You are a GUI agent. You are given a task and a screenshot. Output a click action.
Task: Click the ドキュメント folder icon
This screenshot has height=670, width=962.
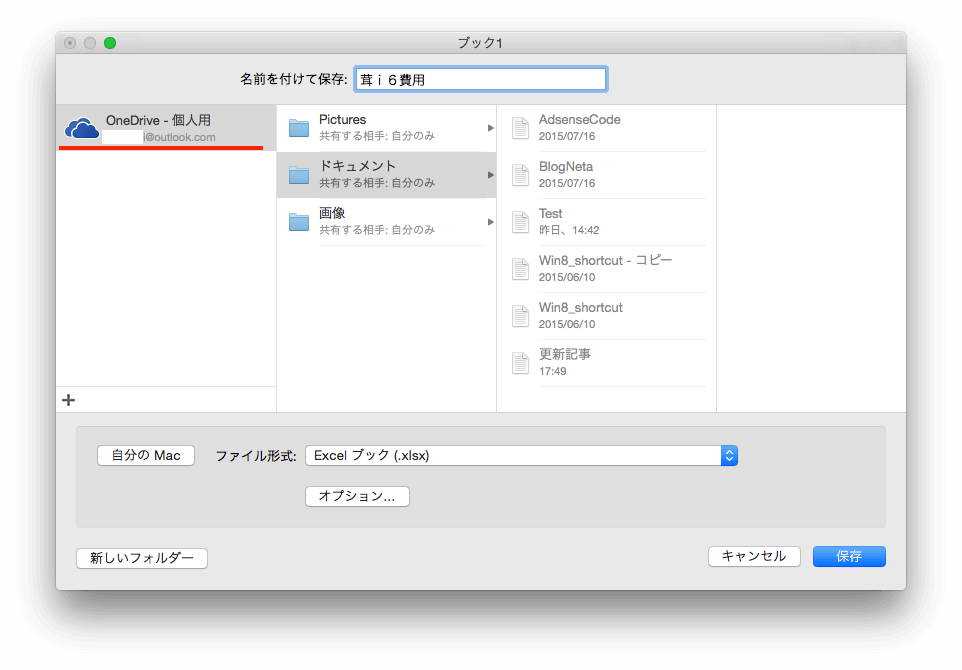(x=299, y=175)
